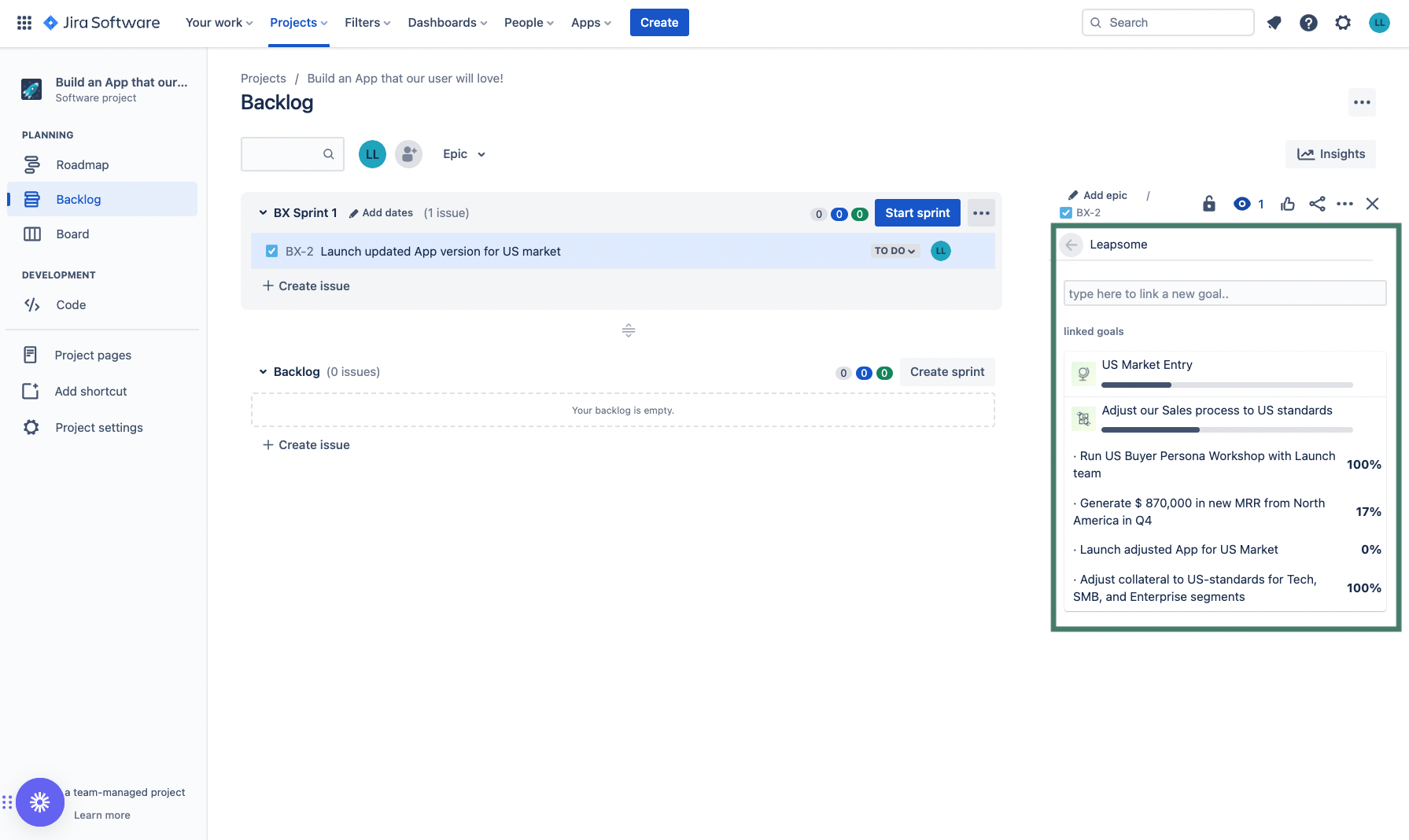Open the Insights button
The image size is (1409, 840).
[x=1330, y=154]
